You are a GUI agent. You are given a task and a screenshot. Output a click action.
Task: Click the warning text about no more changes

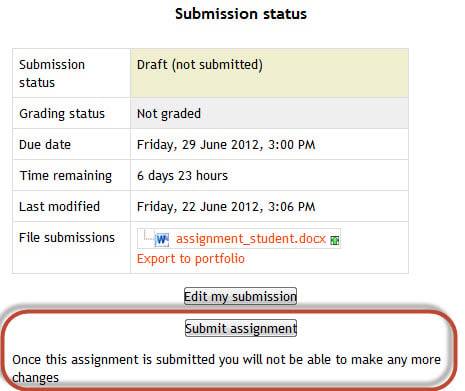[x=226, y=369]
